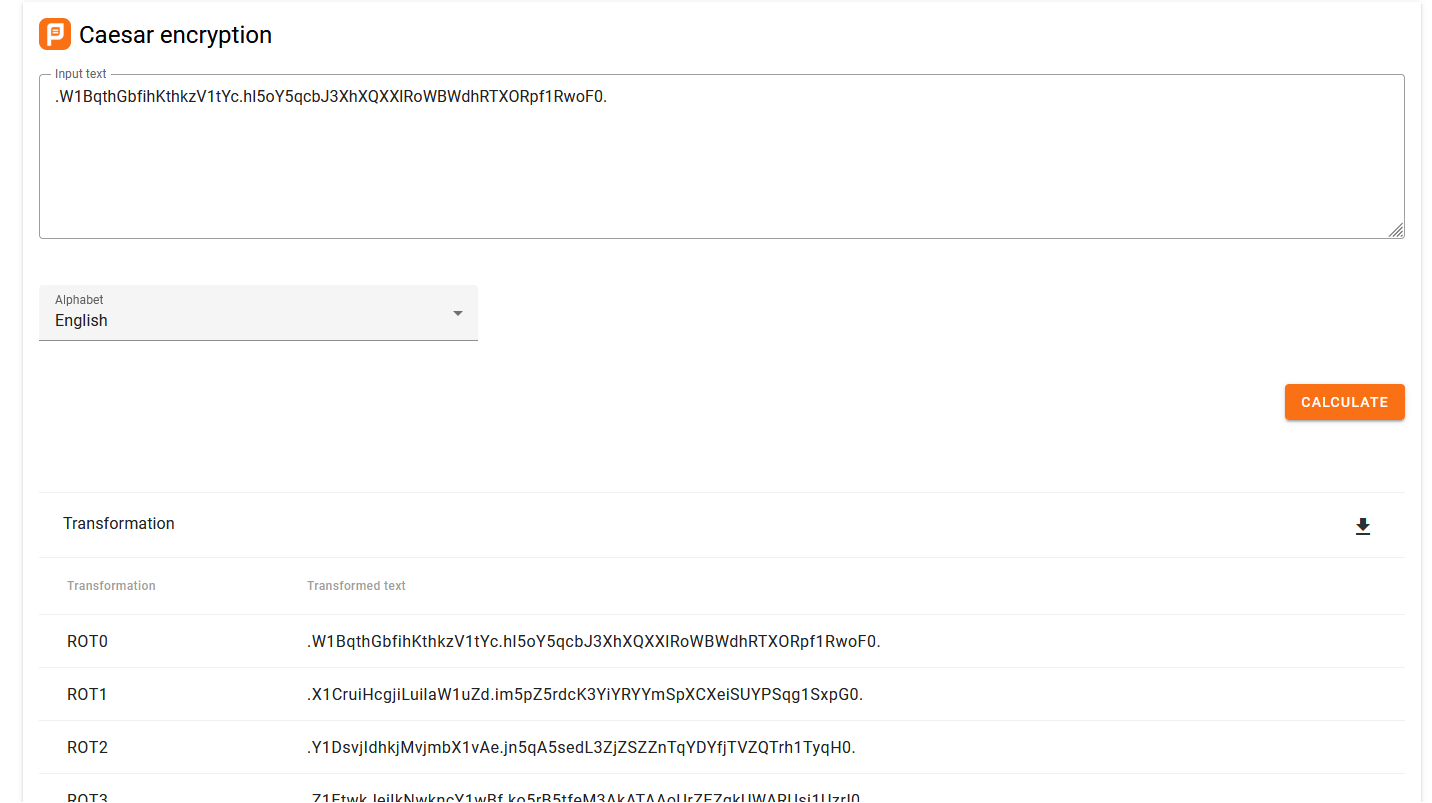Click the orange Caesar encryption logo icon
This screenshot has height=803, width=1432.
[x=55, y=34]
